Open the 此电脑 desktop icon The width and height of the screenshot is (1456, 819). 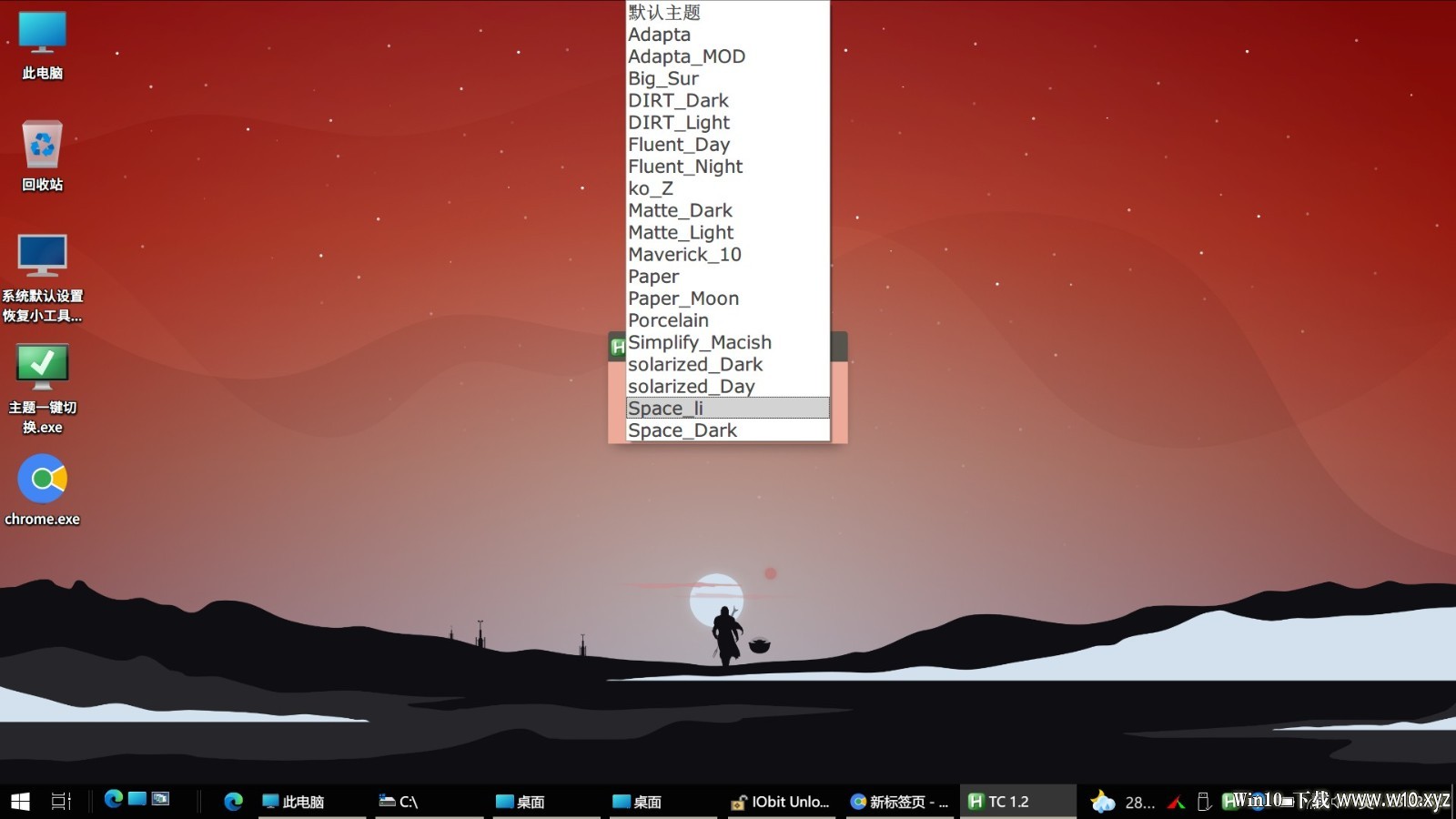pyautogui.click(x=42, y=45)
